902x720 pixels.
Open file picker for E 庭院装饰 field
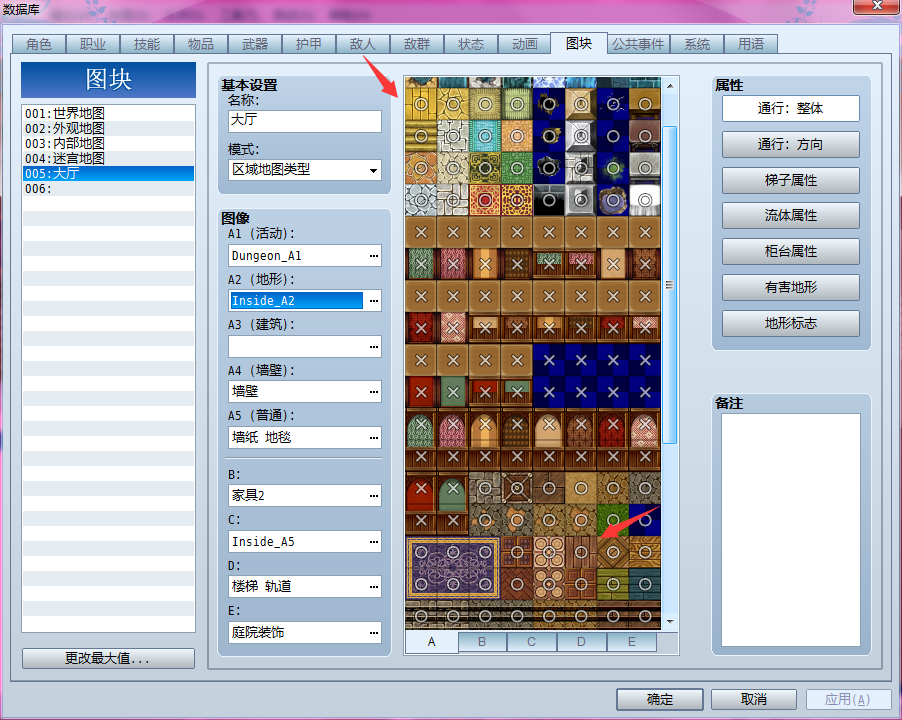click(374, 633)
